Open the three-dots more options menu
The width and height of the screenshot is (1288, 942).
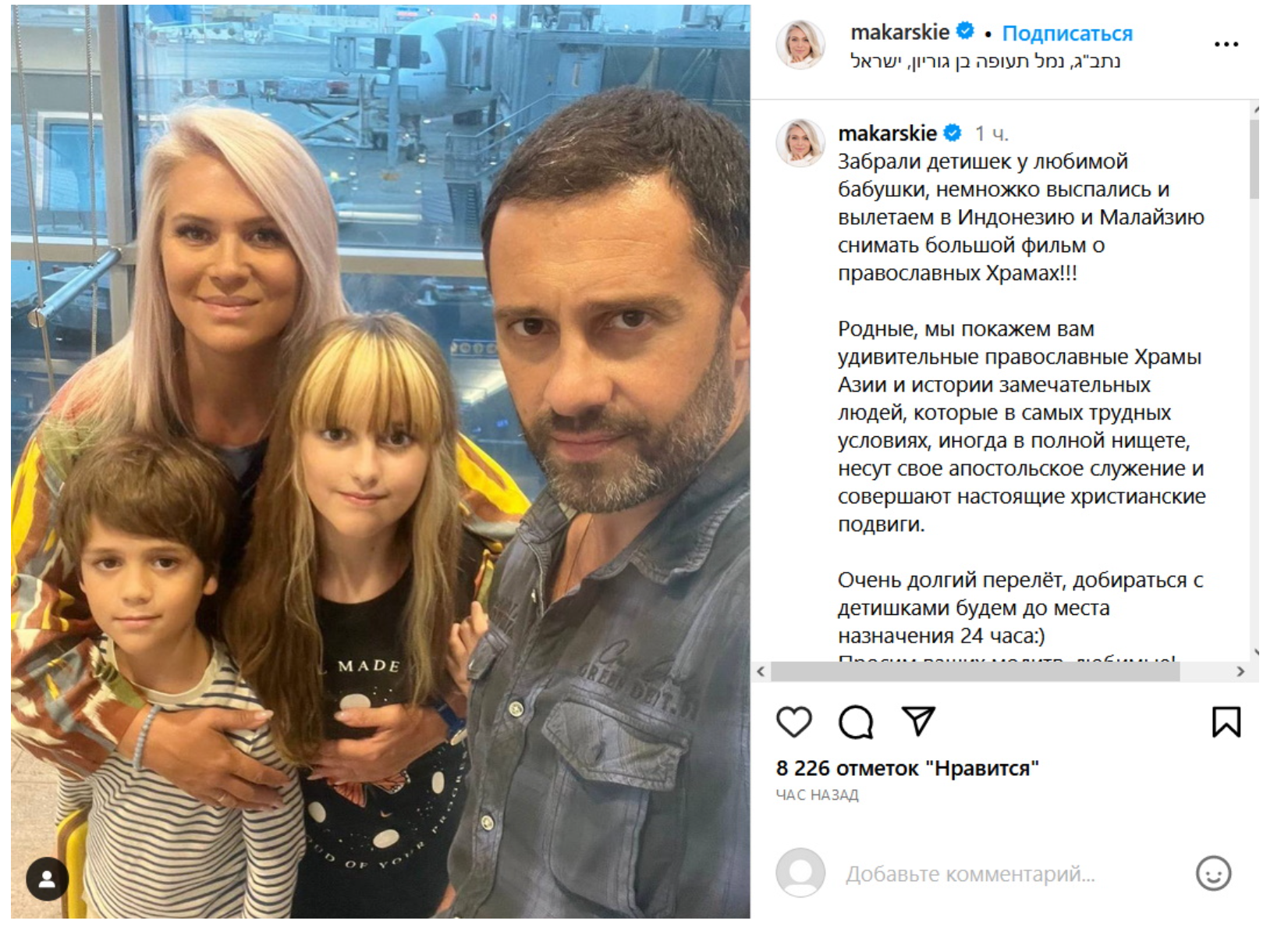click(x=1226, y=44)
